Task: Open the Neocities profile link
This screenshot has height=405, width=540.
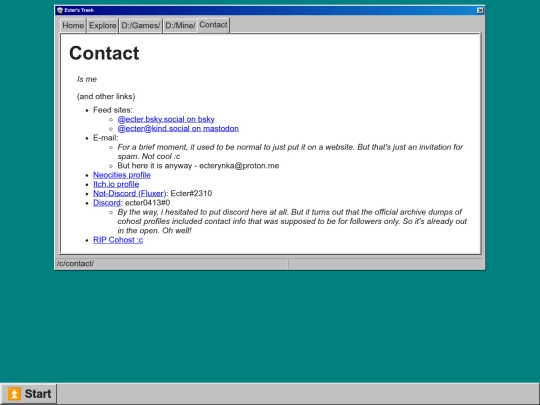Action: [122, 175]
